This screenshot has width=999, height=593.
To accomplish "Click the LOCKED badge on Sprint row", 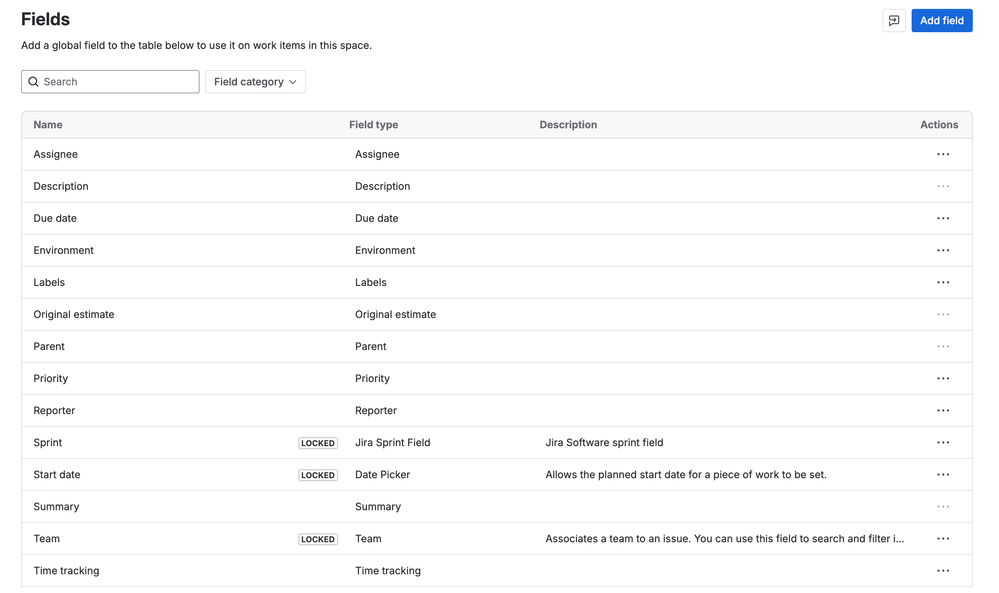I will (x=318, y=443).
